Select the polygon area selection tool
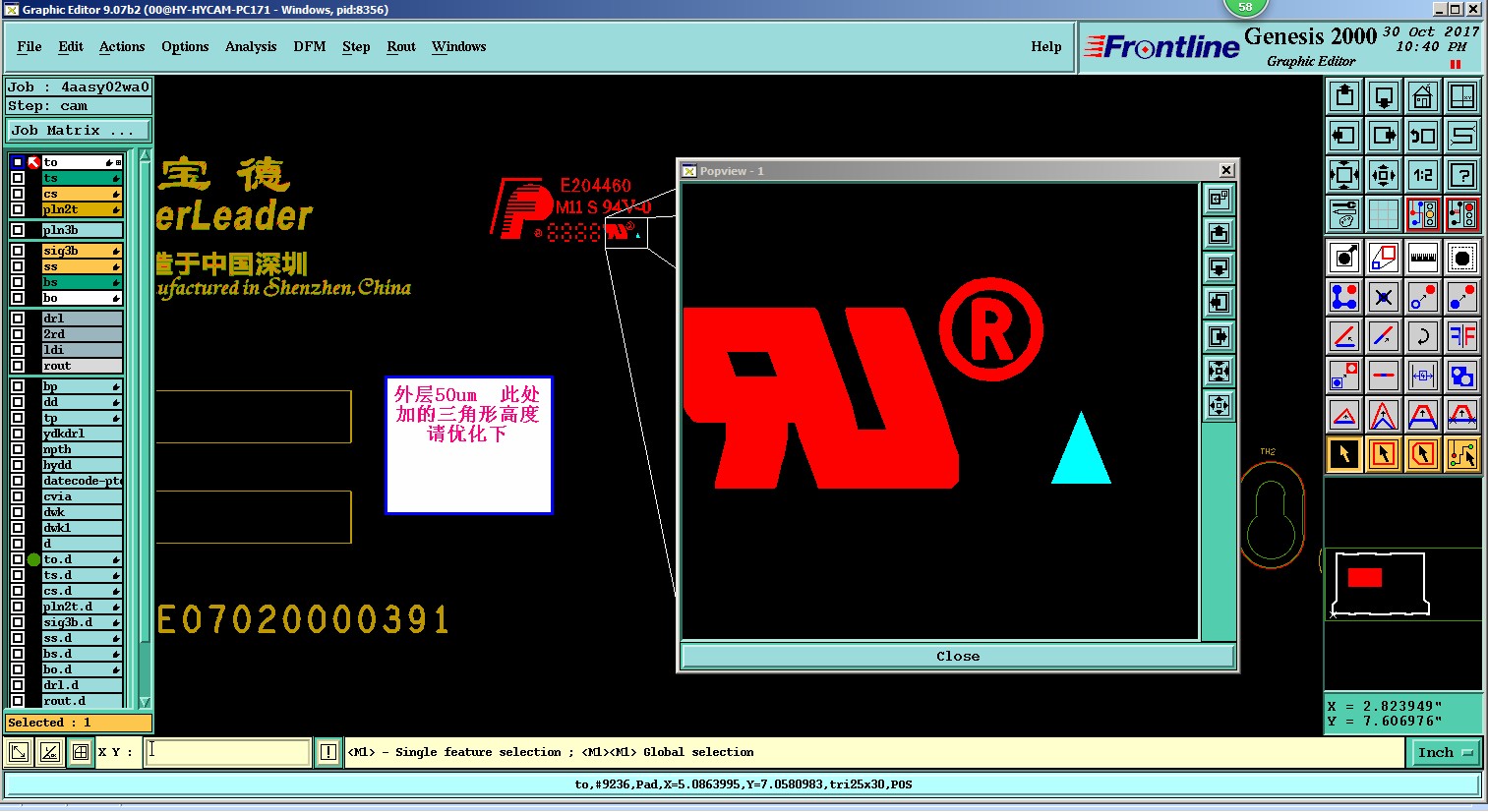This screenshot has width=1488, height=812. coord(1423,454)
